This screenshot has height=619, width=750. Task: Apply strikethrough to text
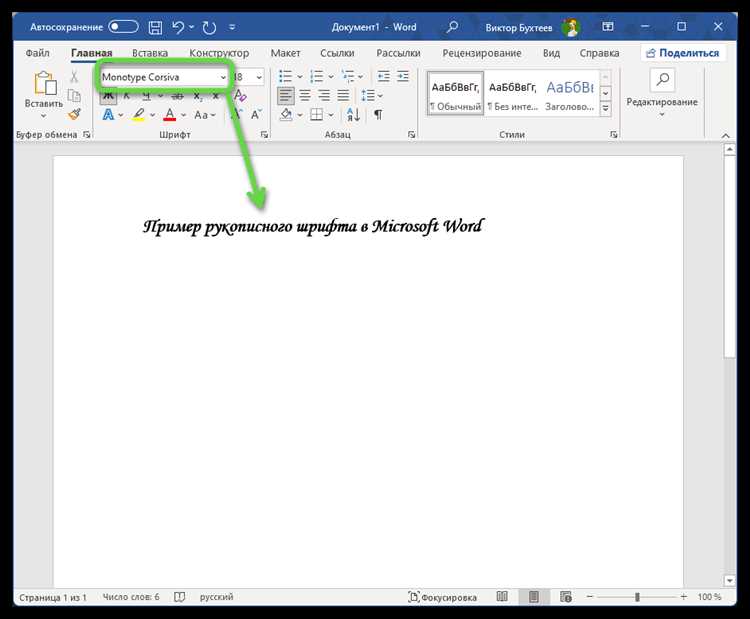[177, 96]
